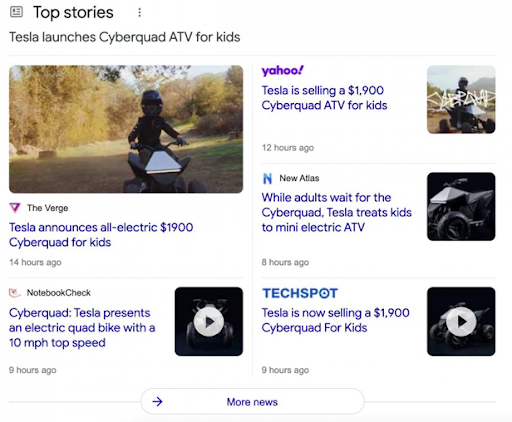The width and height of the screenshot is (512, 422).
Task: Click The Verge logo icon
Action: pos(15,208)
